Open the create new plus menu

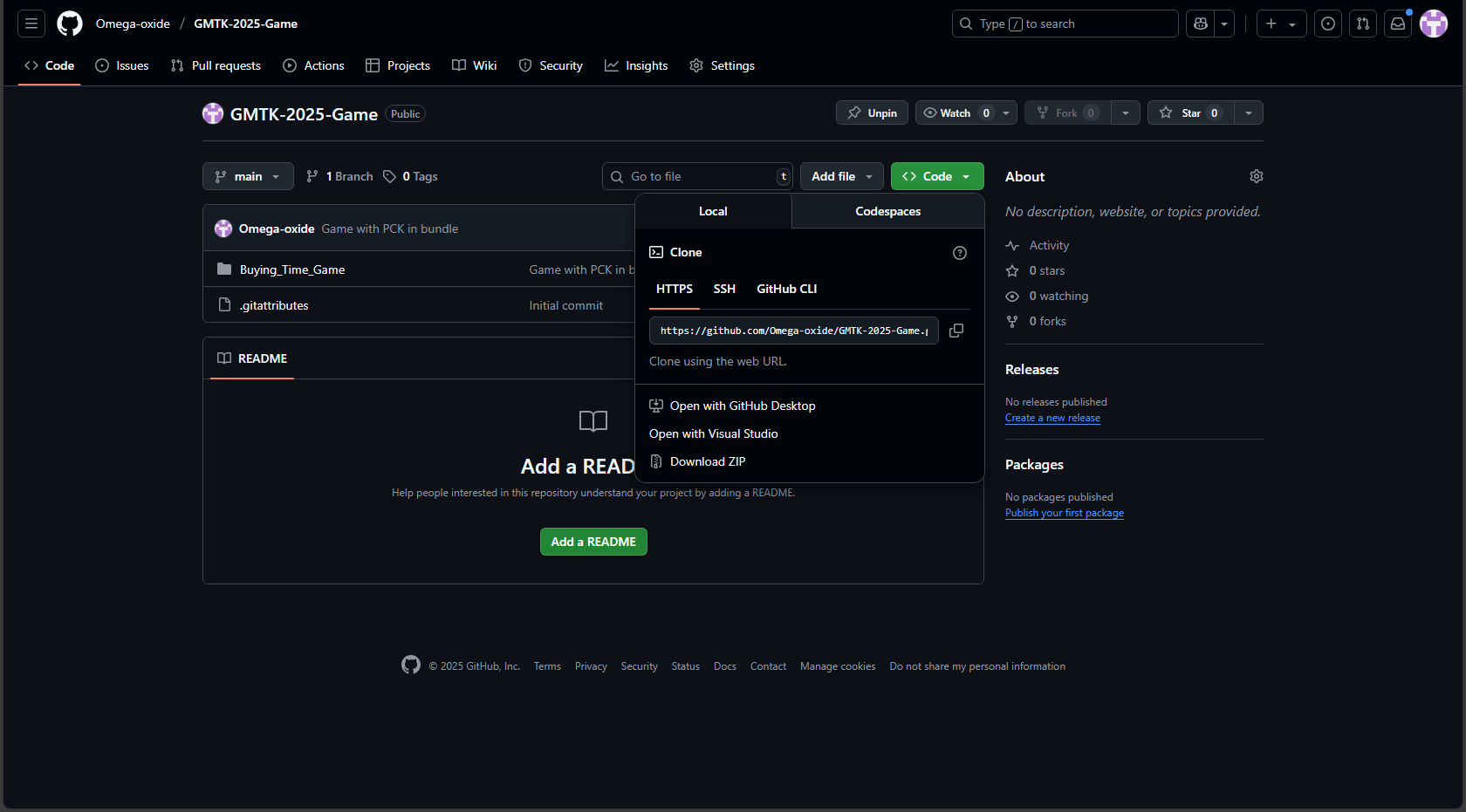[x=1281, y=24]
